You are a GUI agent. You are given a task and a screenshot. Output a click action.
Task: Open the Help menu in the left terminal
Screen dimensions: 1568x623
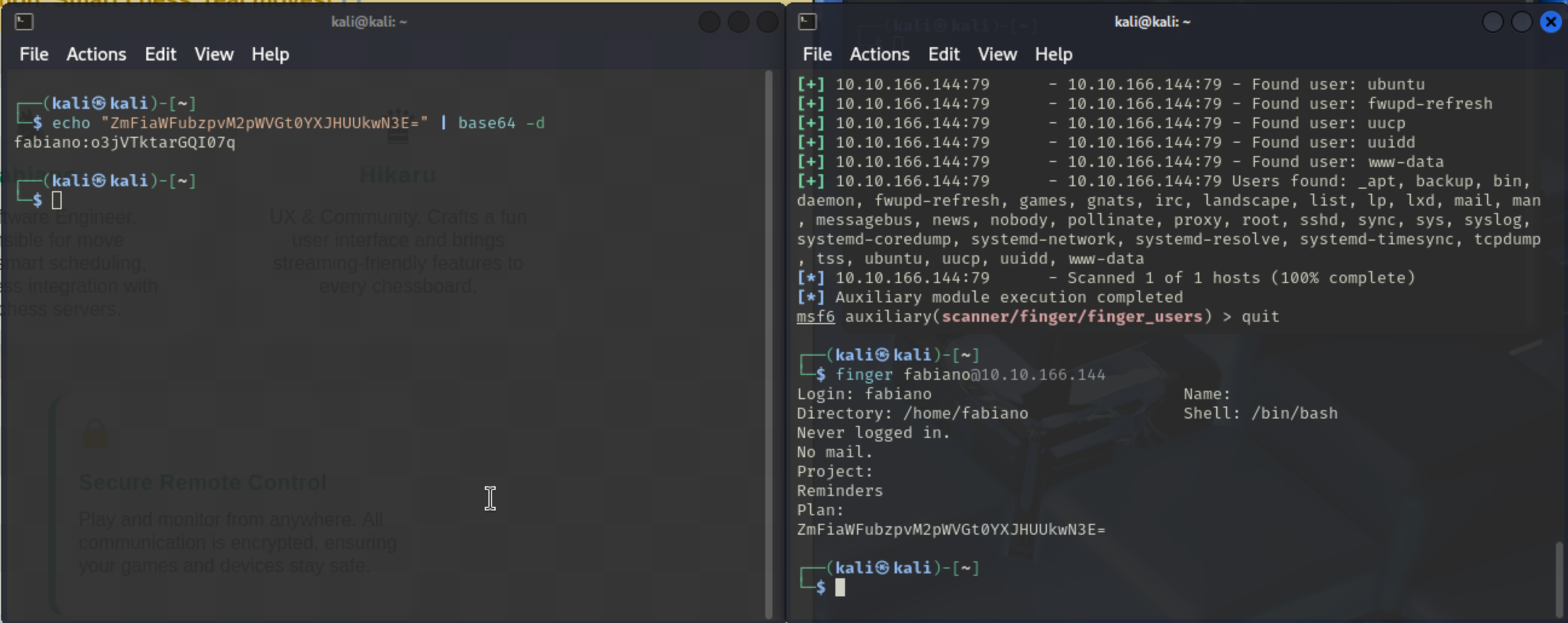(270, 54)
